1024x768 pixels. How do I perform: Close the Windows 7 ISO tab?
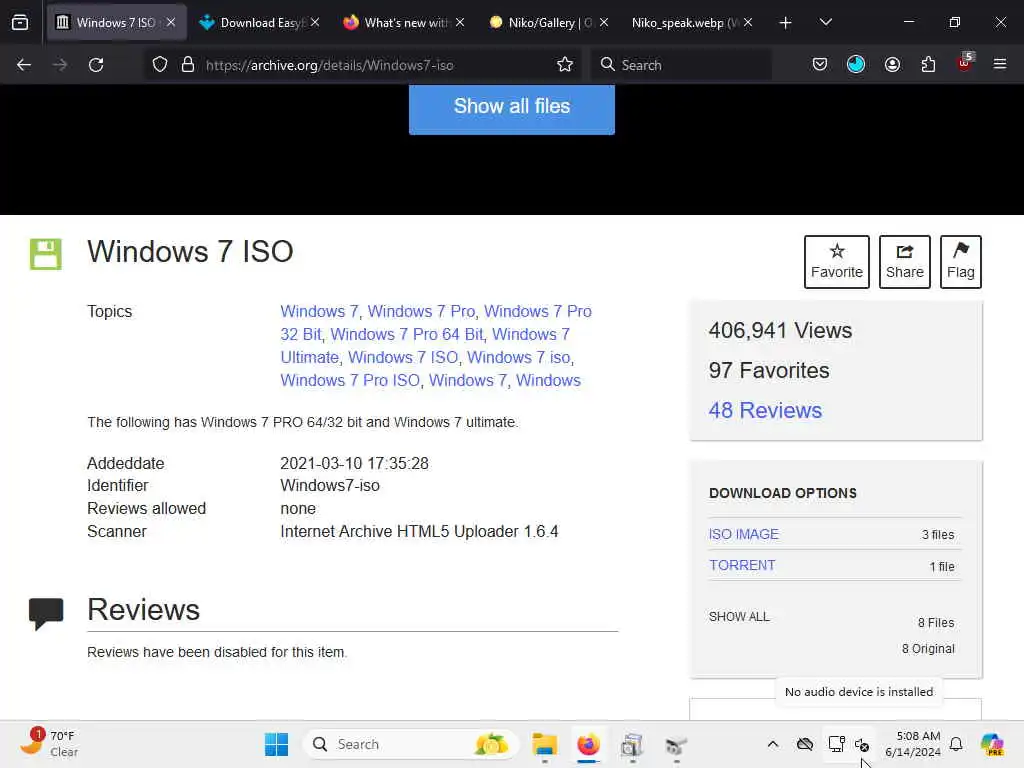click(170, 22)
